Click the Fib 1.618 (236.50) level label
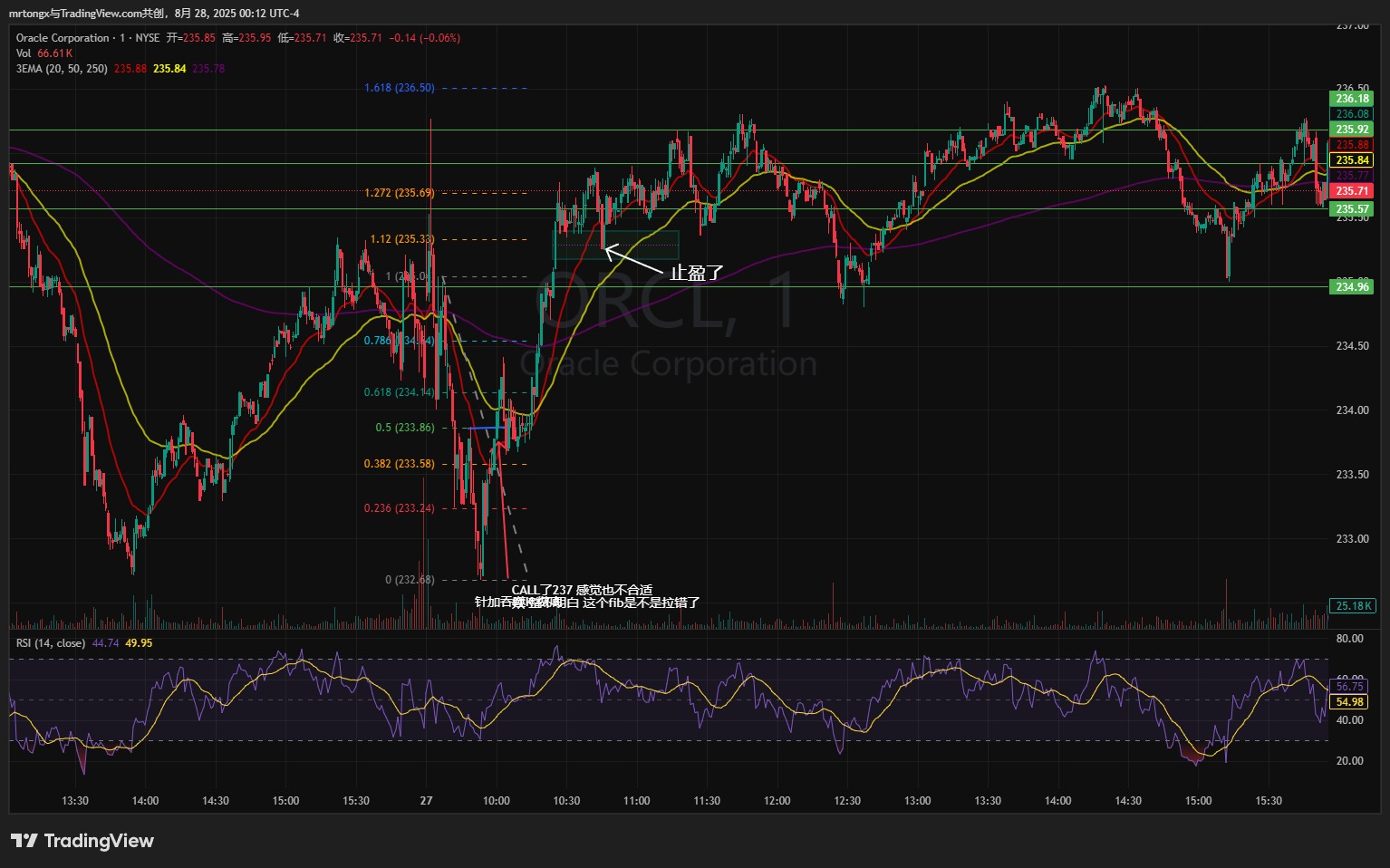Screen dimensions: 1390x868 point(400,88)
